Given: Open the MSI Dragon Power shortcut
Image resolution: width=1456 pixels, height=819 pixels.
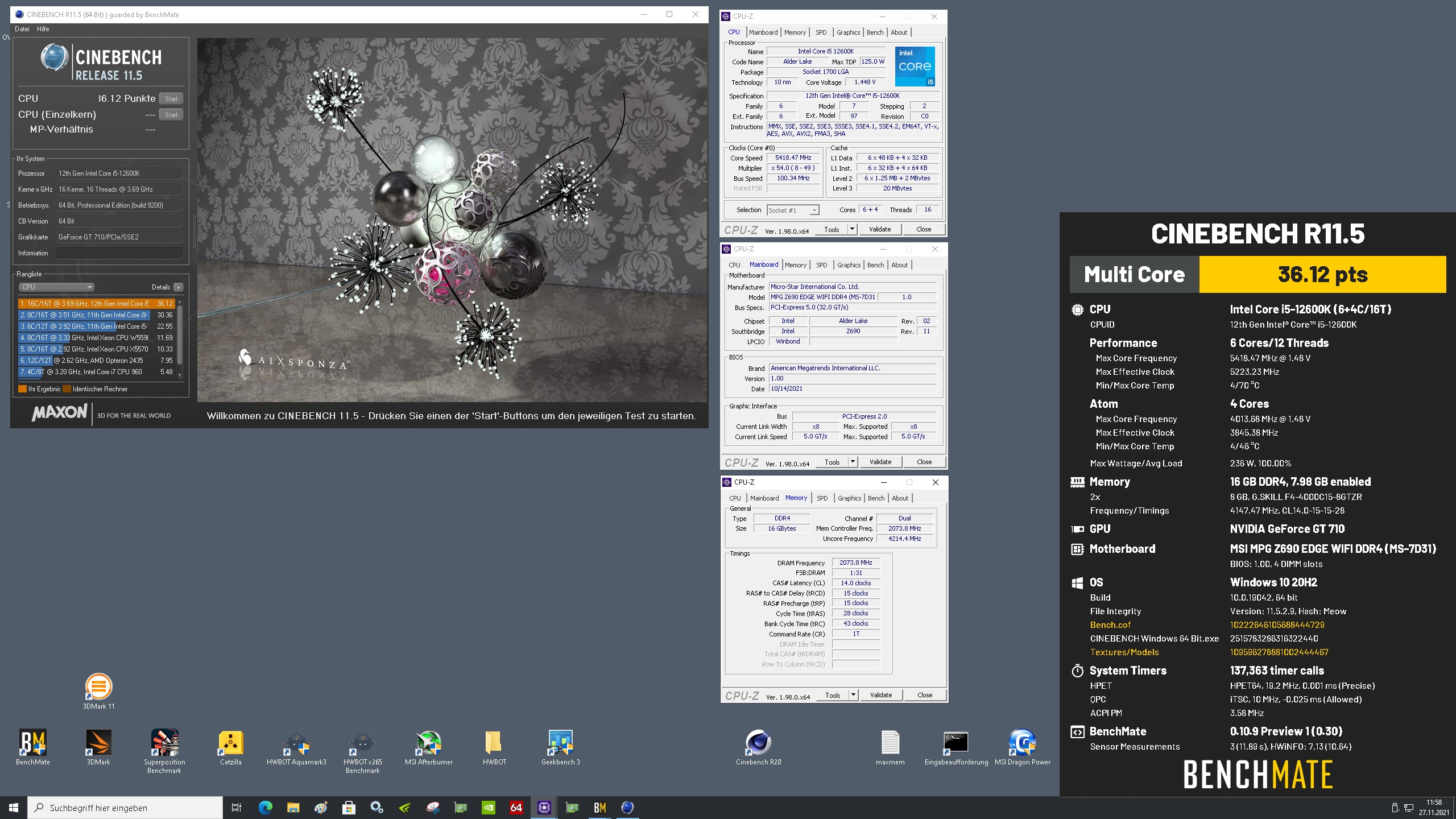Looking at the screenshot, I should pos(1022,747).
